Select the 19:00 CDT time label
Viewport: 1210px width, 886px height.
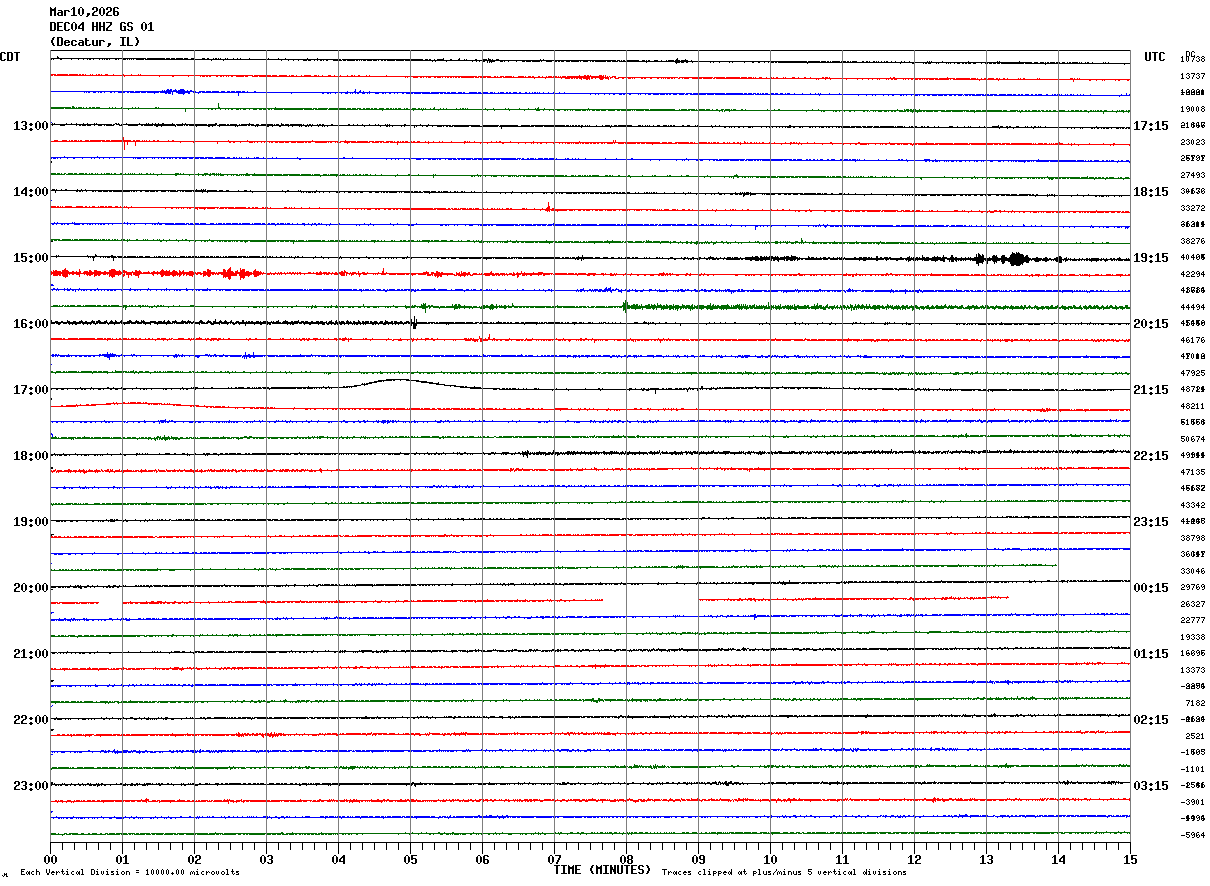point(30,522)
